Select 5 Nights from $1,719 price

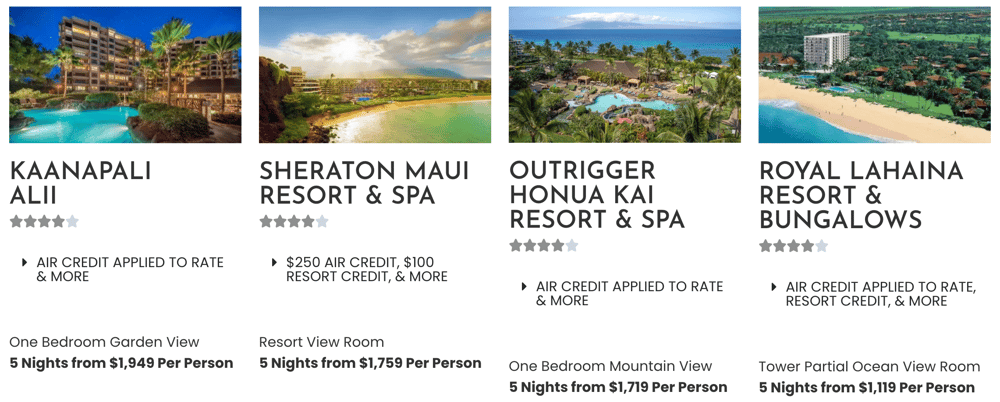point(618,387)
